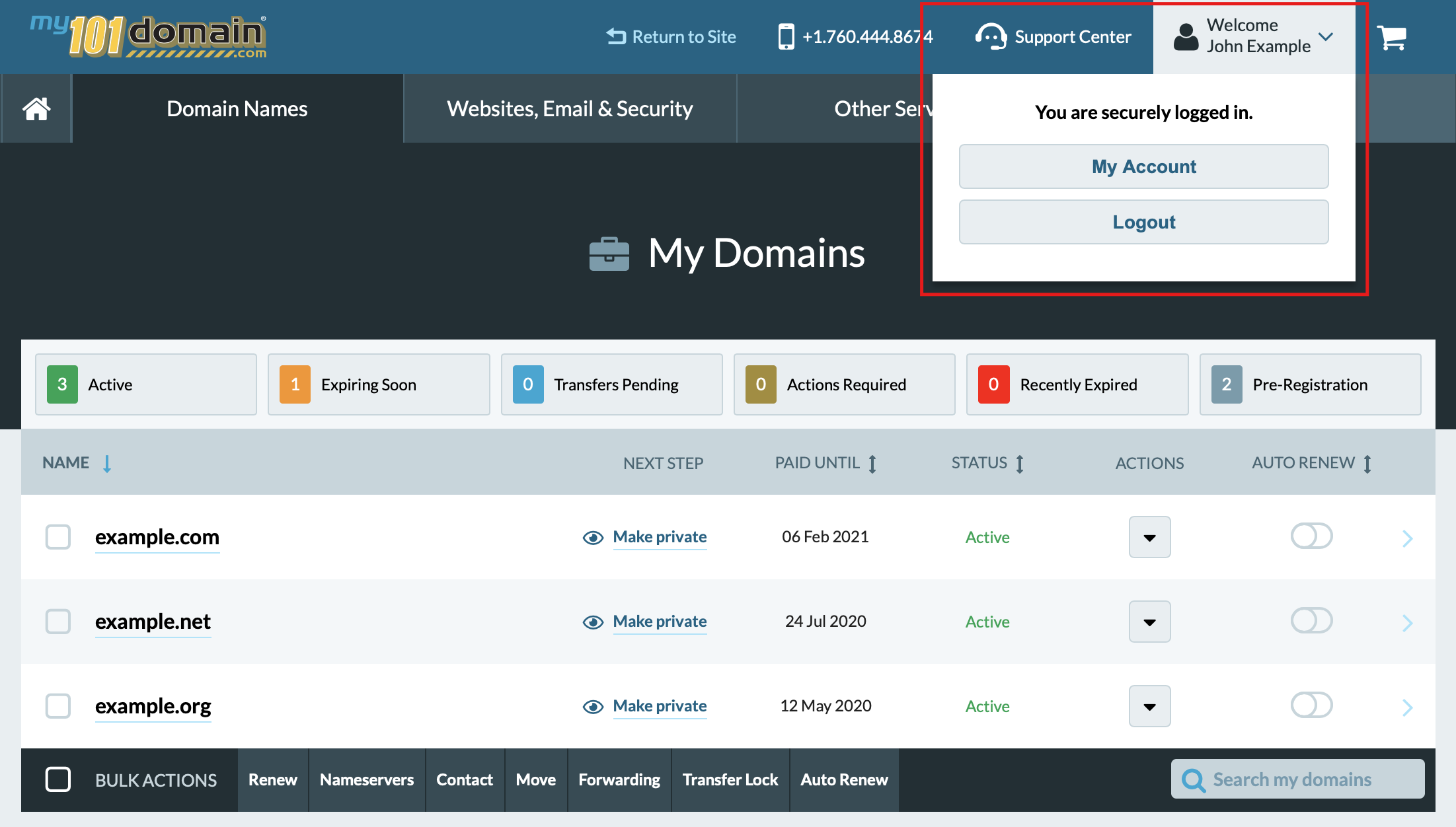The height and width of the screenshot is (827, 1456).
Task: Click the user silhouette icon near Welcome
Action: [1185, 37]
